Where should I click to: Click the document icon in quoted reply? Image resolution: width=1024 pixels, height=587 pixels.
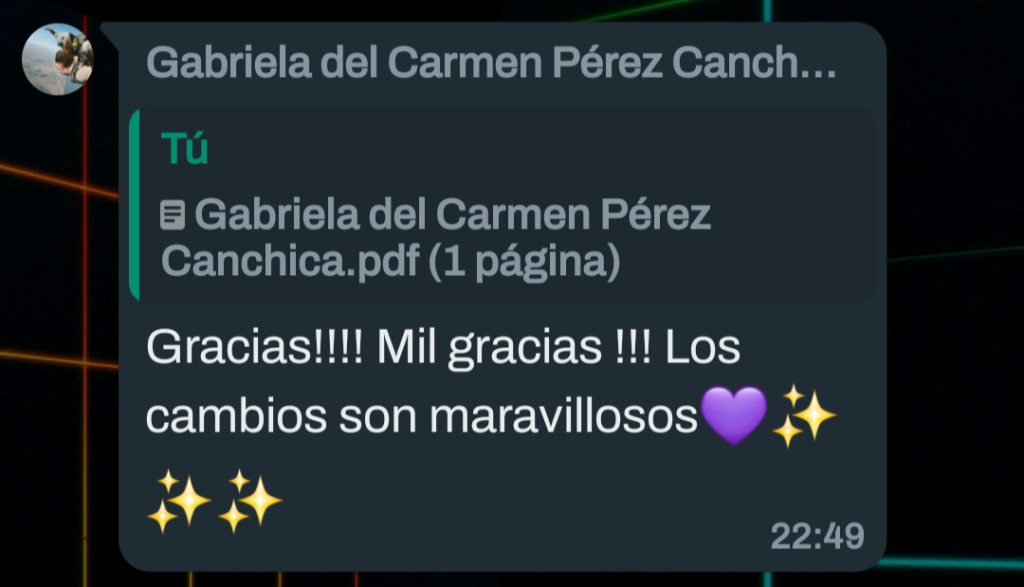172,215
